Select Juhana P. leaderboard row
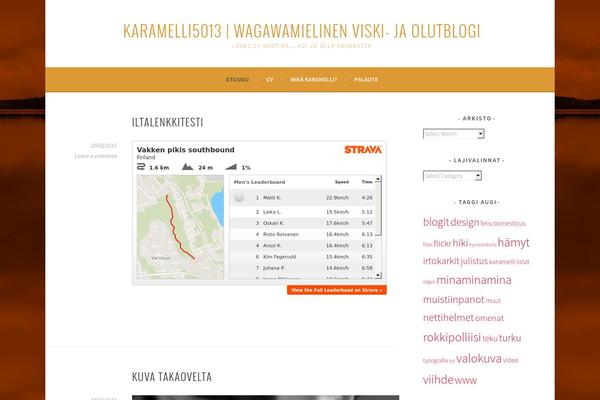Image resolution: width=600 pixels, height=400 pixels. 302,268
